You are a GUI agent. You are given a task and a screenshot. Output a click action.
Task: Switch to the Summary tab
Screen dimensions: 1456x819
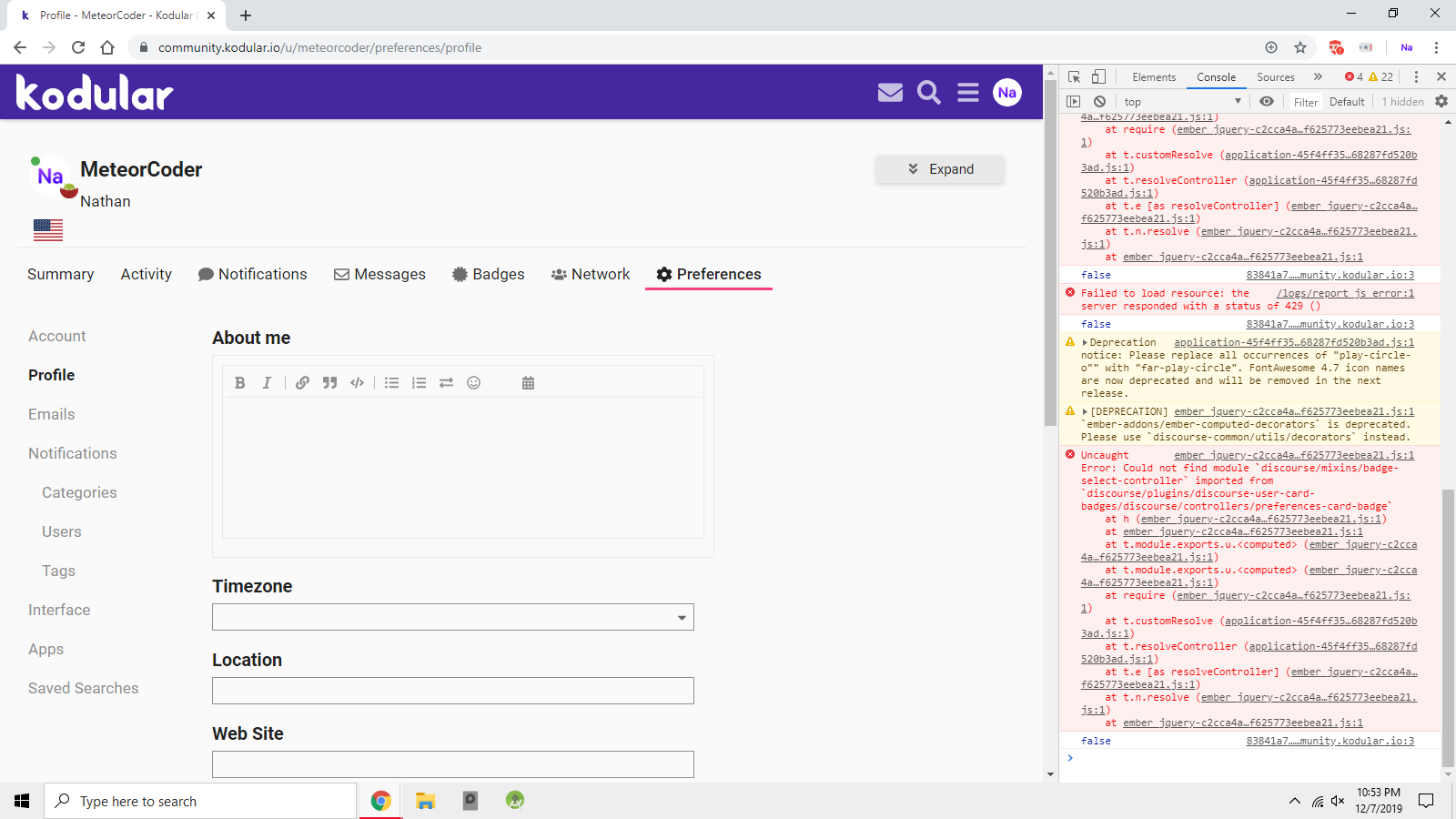[61, 274]
